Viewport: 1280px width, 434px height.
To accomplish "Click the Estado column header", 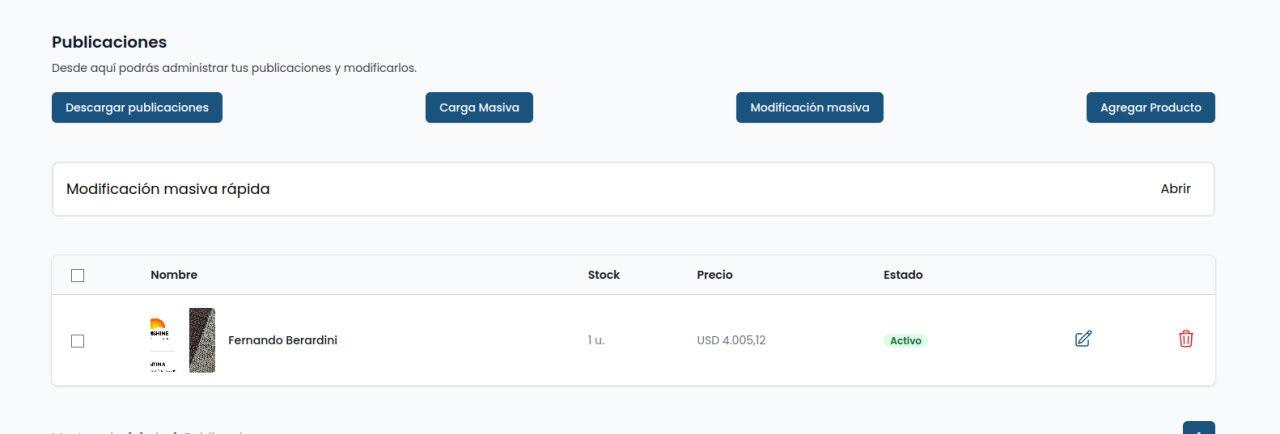I will click(903, 275).
